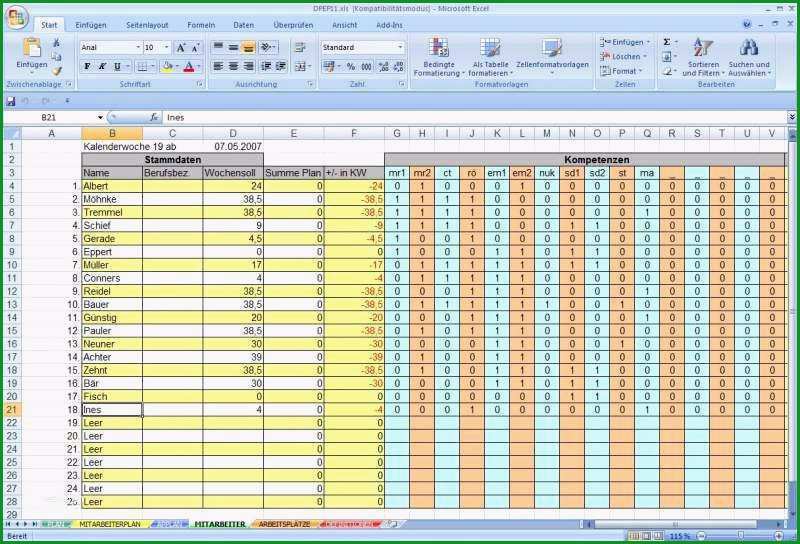The height and width of the screenshot is (544, 800).
Task: Open the Standard number format dropdown
Action: (400, 47)
